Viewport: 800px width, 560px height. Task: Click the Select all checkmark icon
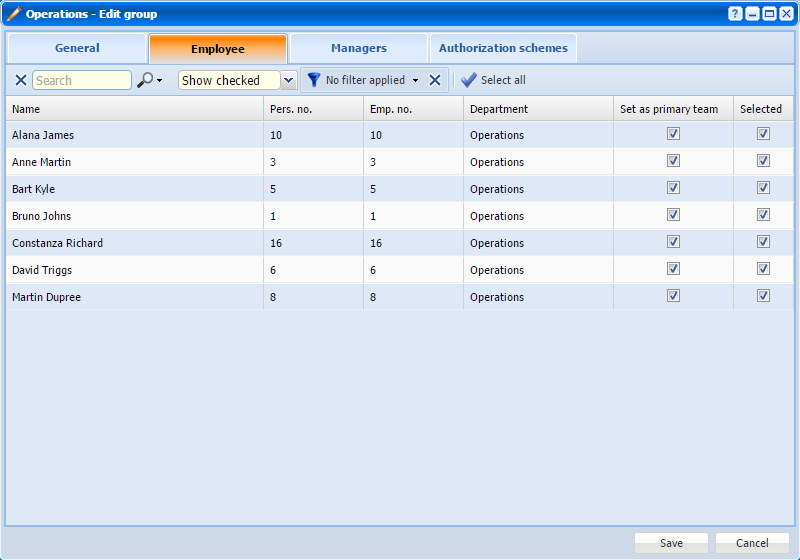click(x=468, y=80)
